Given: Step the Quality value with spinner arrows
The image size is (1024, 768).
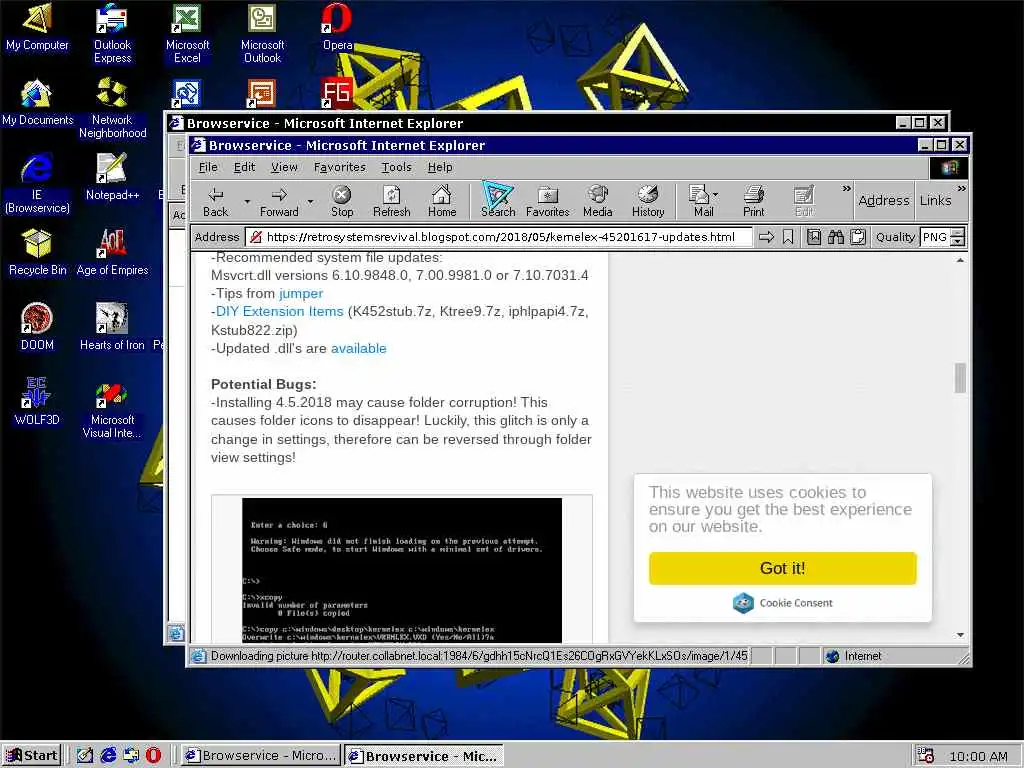Looking at the screenshot, I should [x=957, y=237].
